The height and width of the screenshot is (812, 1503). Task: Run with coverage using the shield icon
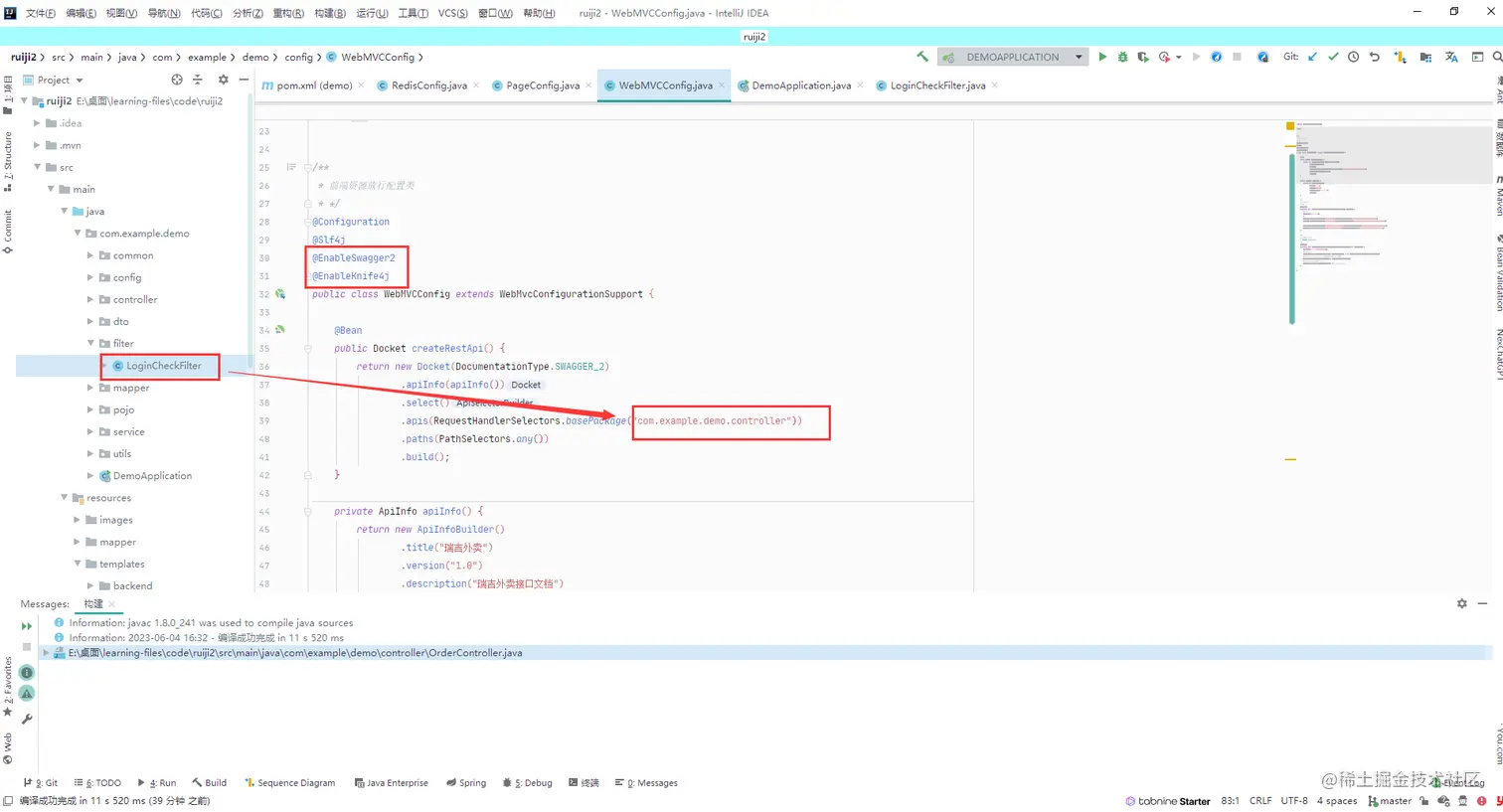[x=1143, y=57]
